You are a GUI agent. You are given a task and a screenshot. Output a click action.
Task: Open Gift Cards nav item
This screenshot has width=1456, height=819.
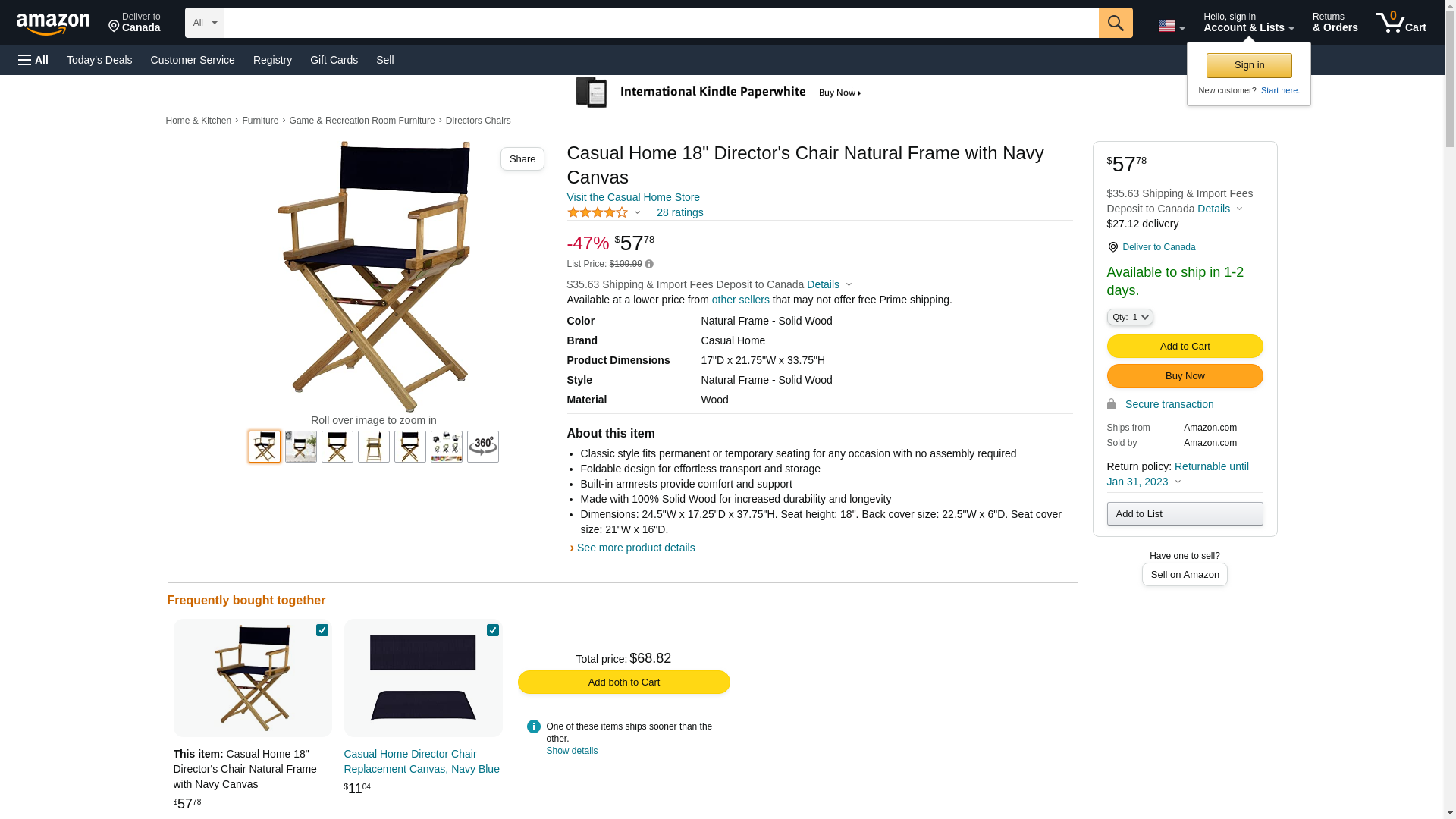pos(334,60)
